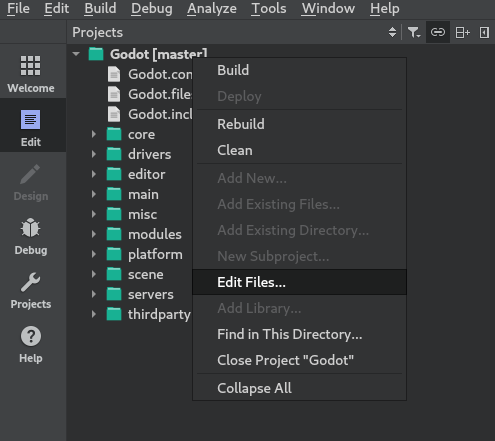This screenshot has height=441, width=495.
Task: Select the Godot.config file icon
Action: point(114,74)
